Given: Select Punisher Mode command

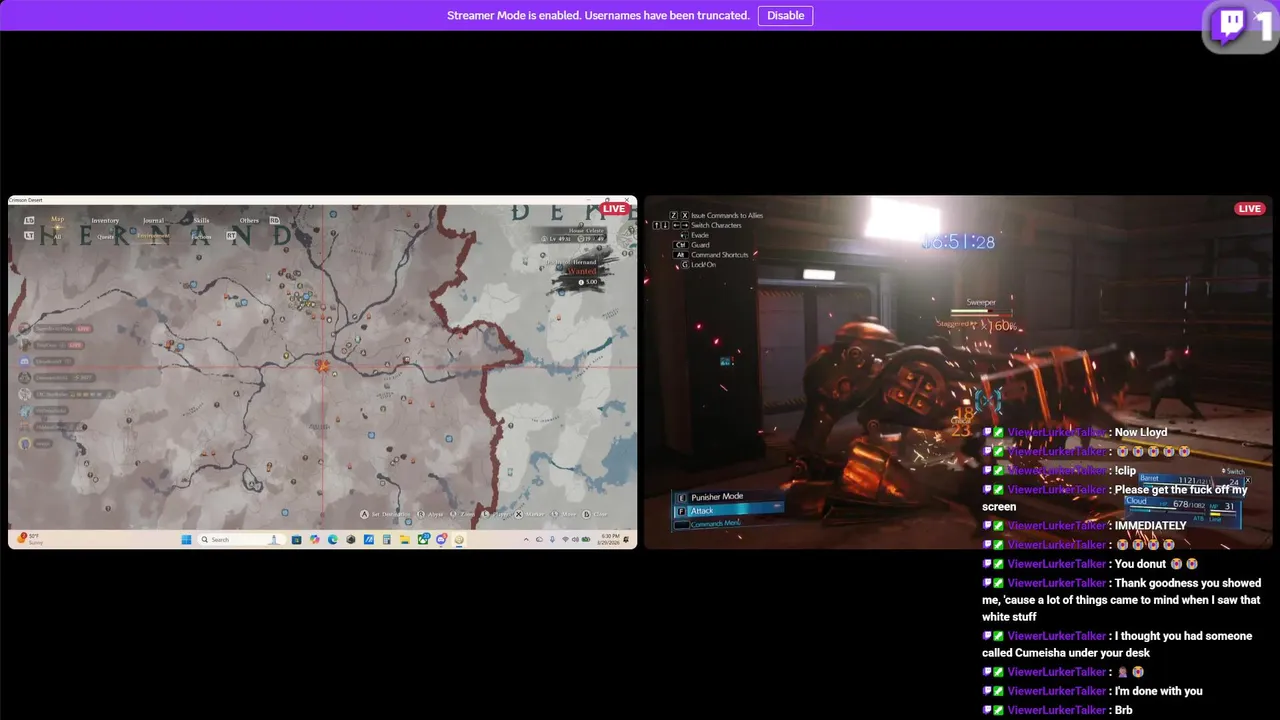Looking at the screenshot, I should [716, 497].
